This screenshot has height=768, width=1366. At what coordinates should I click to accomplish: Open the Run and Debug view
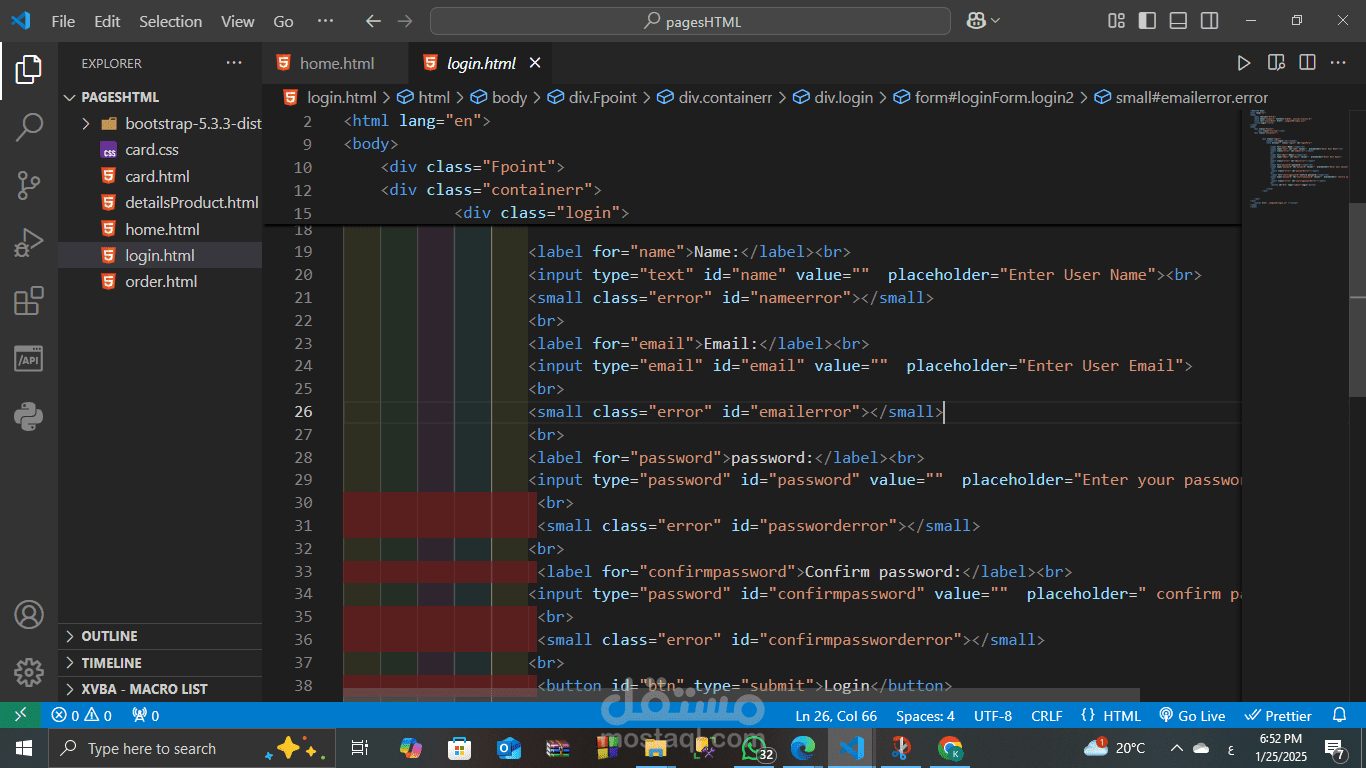click(29, 243)
